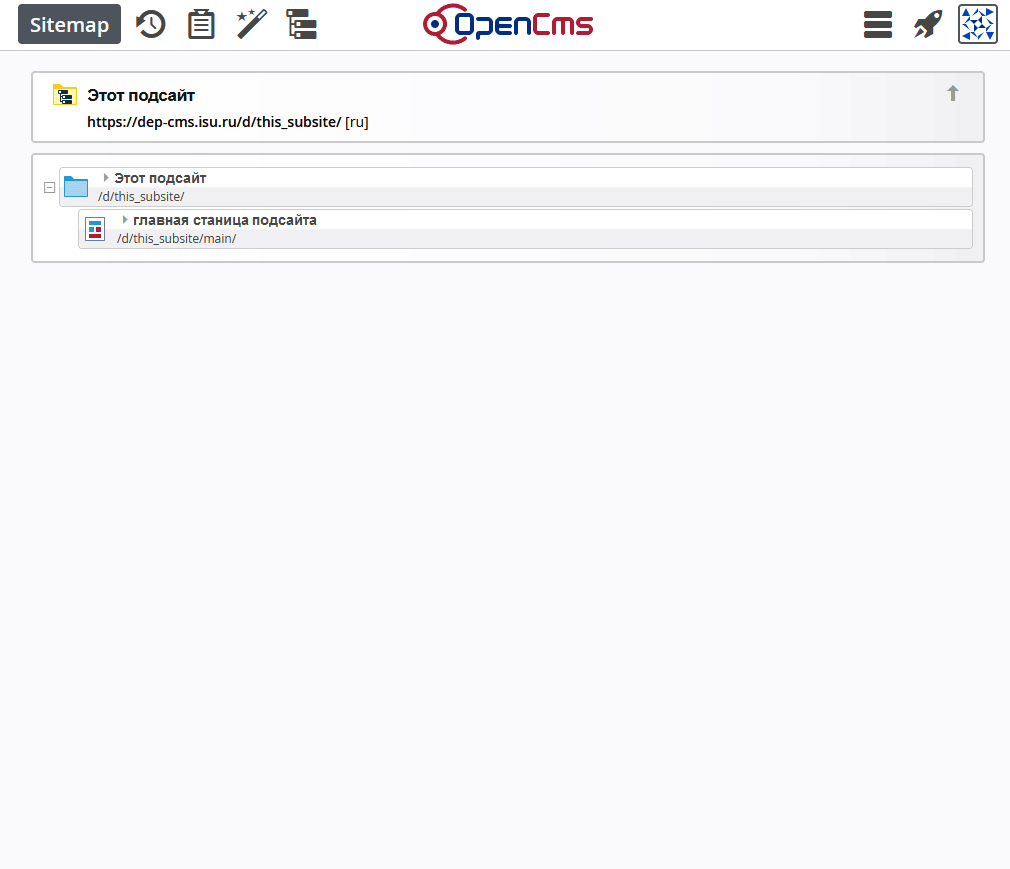Image resolution: width=1010 pixels, height=869 pixels.
Task: Toggle the yellow subsite folder icon
Action: pyautogui.click(x=65, y=95)
